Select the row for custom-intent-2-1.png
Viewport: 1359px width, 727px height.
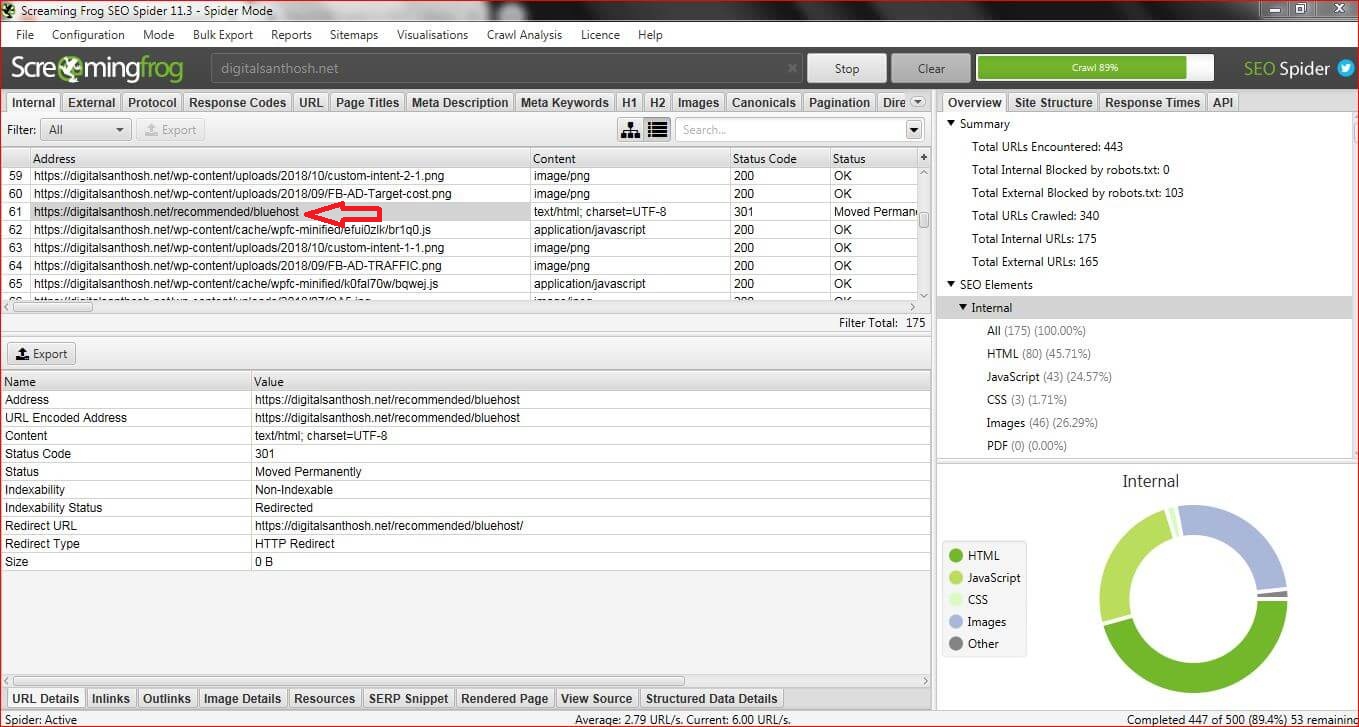tap(459, 176)
